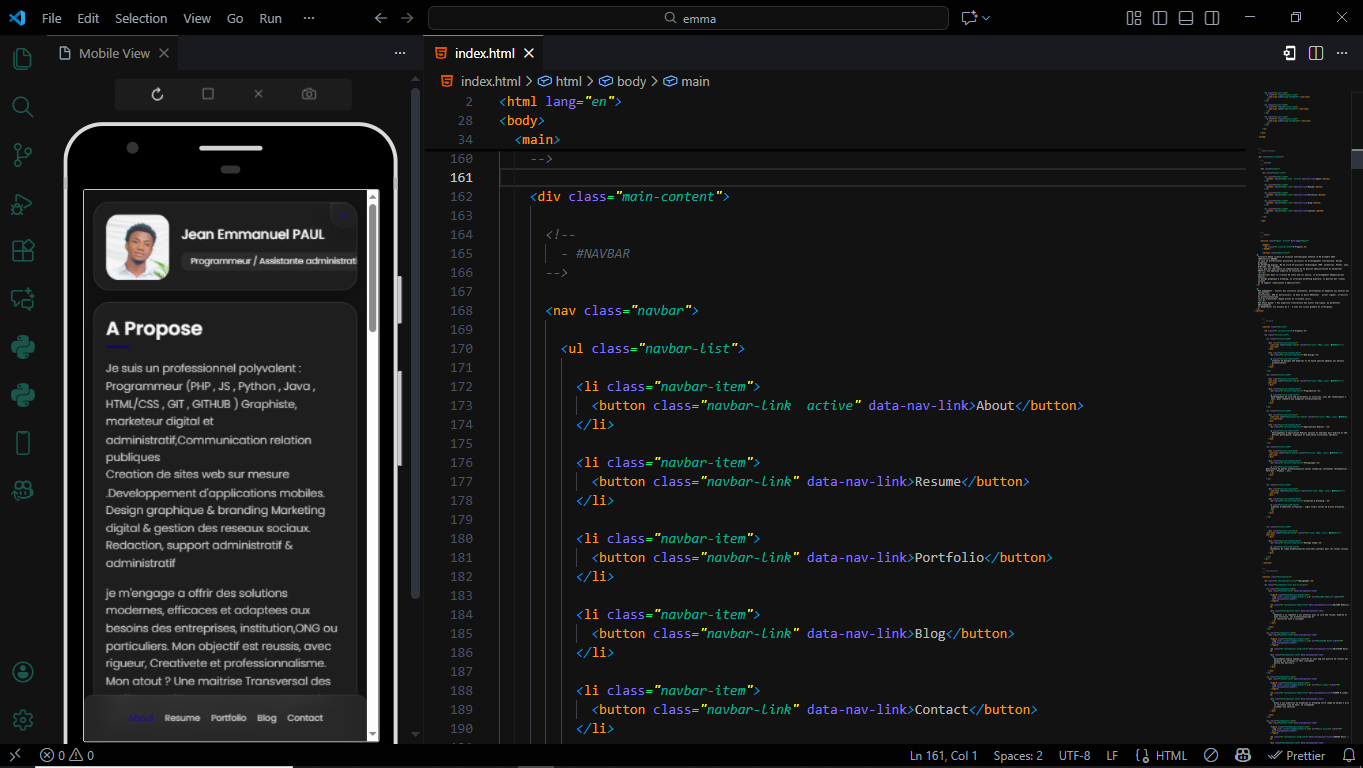
Task: Open Search in the activity bar
Action: pos(22,106)
